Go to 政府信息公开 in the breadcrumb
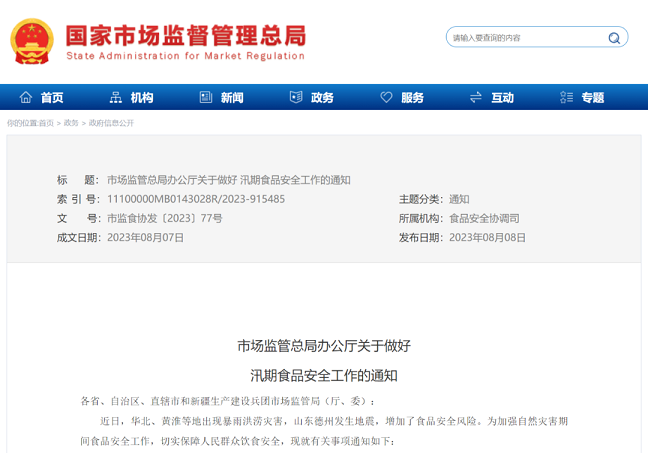 [x=111, y=123]
